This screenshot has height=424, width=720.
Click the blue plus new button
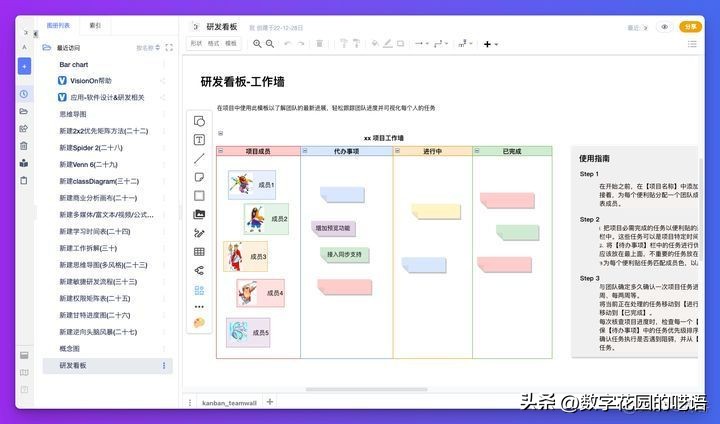(24, 66)
